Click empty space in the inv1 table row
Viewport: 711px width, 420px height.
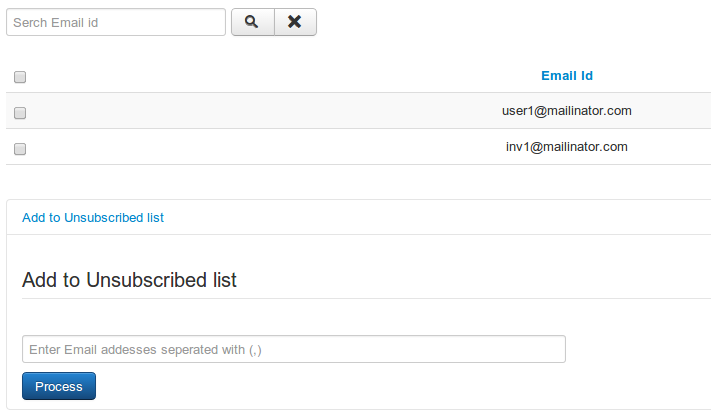coord(250,148)
